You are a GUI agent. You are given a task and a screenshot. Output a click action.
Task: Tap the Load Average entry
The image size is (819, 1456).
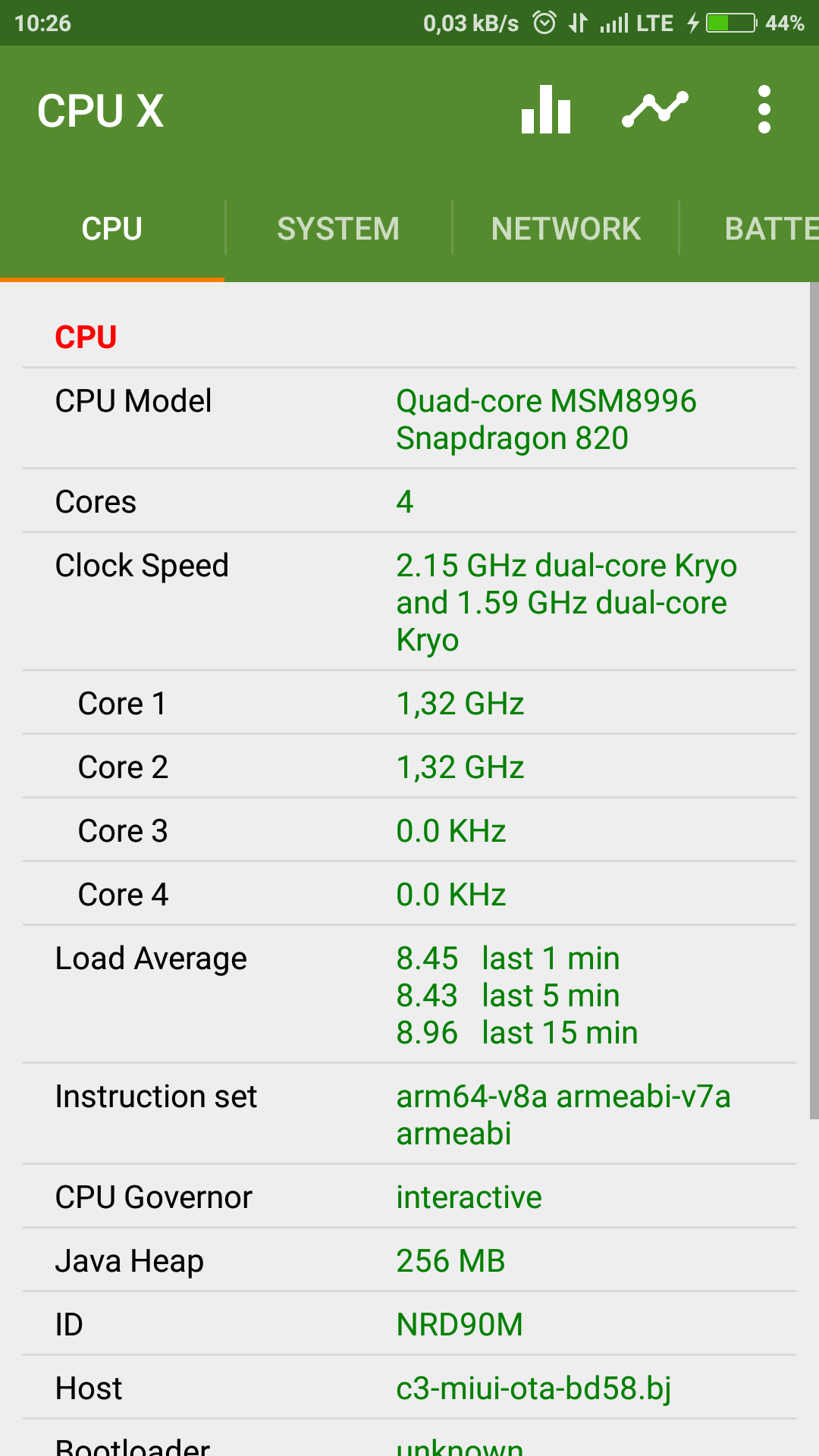point(409,995)
